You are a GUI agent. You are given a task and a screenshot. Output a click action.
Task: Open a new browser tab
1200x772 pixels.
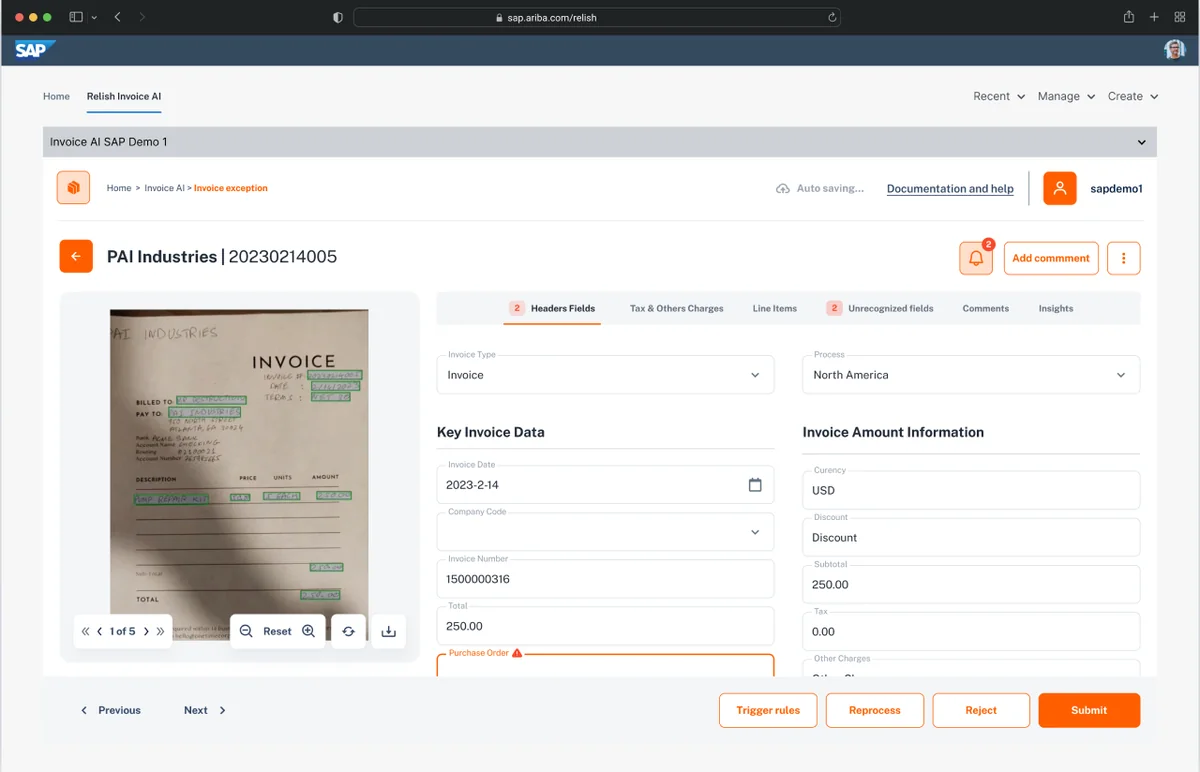pos(1154,17)
